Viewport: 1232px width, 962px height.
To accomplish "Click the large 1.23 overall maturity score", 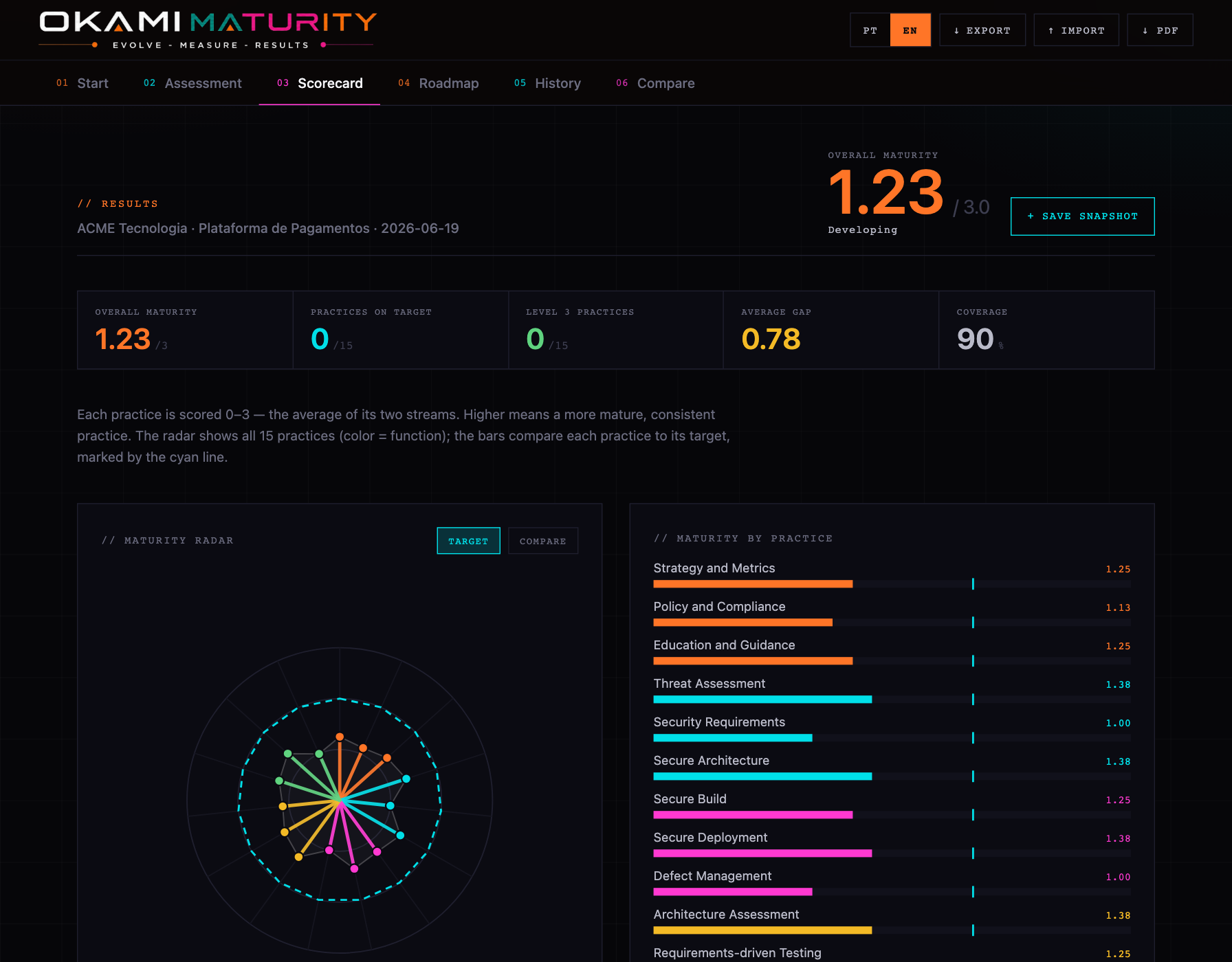I will tap(886, 192).
